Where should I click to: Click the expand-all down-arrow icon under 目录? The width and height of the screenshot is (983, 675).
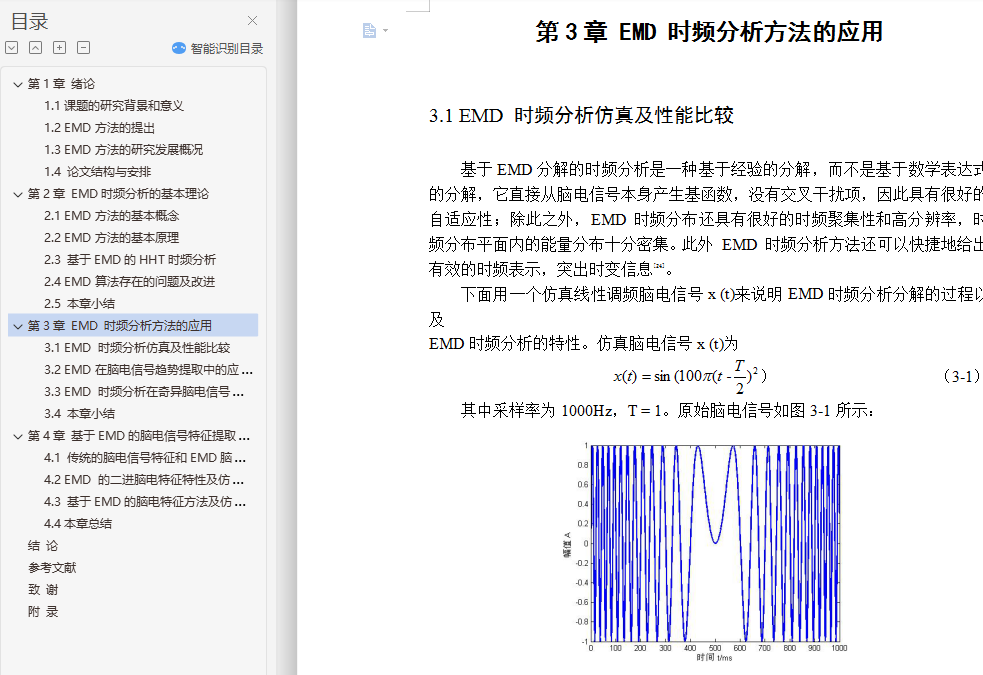pos(11,48)
